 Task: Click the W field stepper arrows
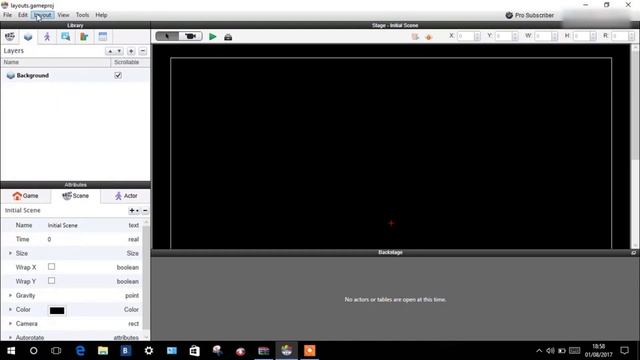(x=554, y=36)
